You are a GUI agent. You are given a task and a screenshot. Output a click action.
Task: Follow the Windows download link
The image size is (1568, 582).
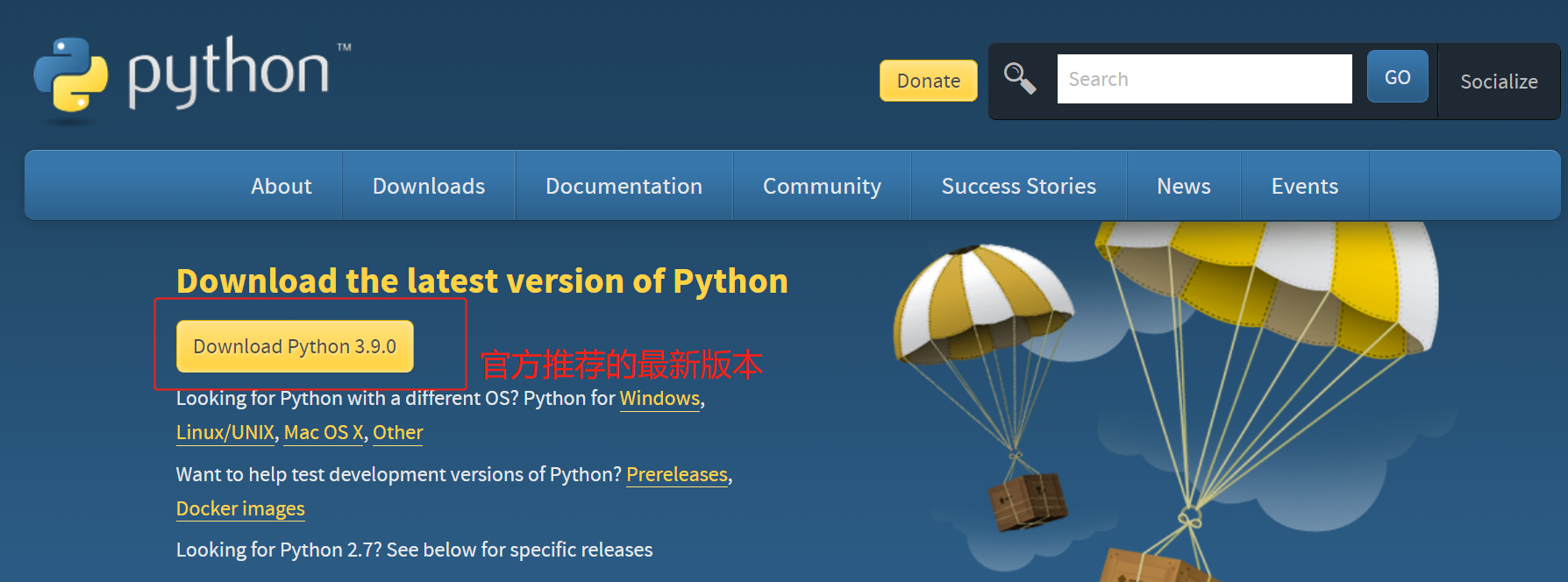(659, 399)
